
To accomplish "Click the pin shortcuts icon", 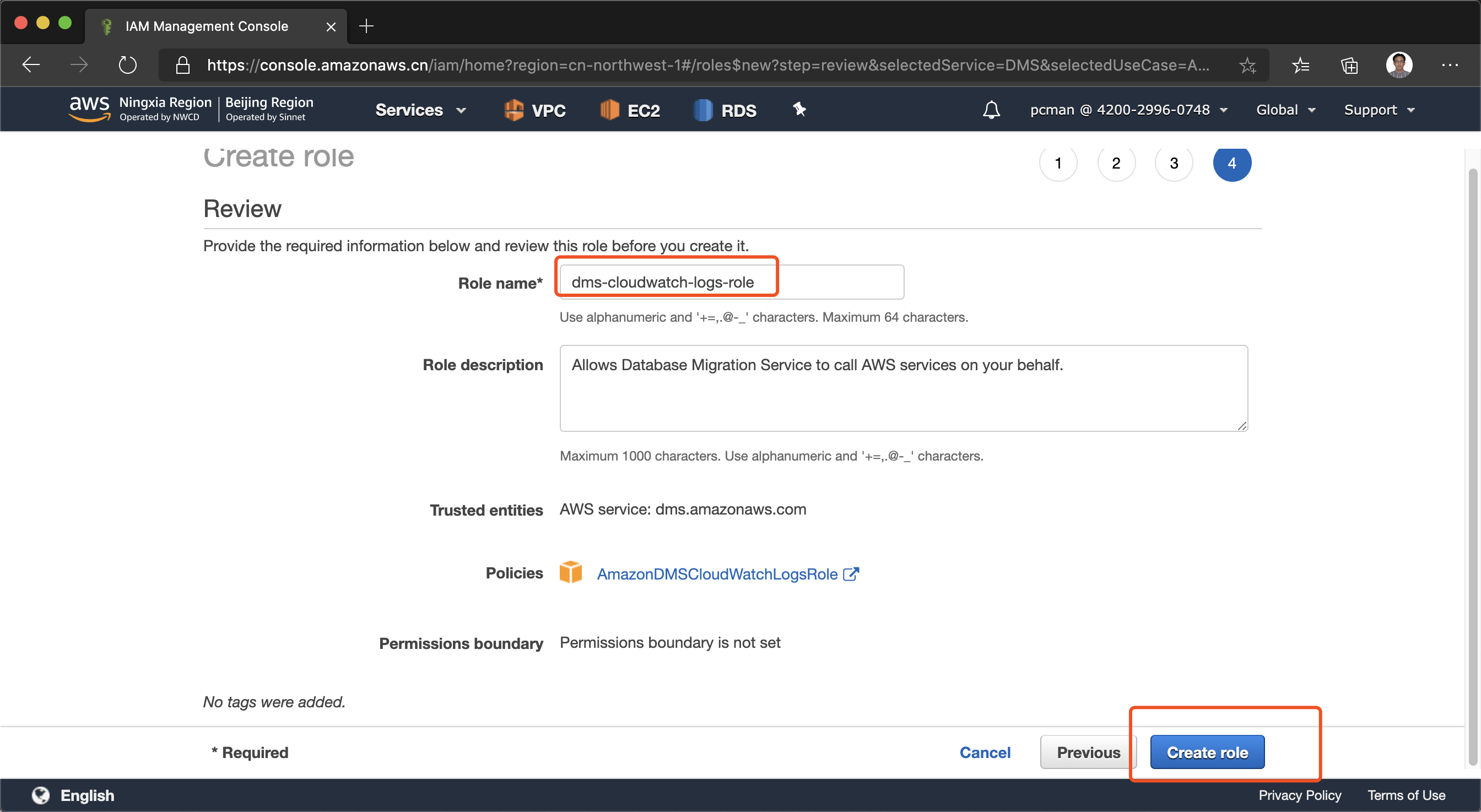I will click(799, 109).
